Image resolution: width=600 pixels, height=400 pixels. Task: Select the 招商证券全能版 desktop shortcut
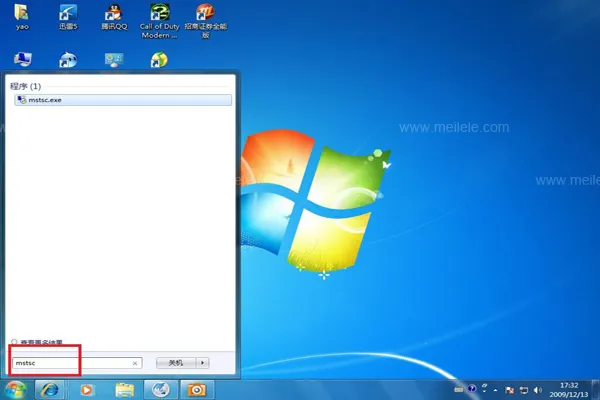point(205,21)
